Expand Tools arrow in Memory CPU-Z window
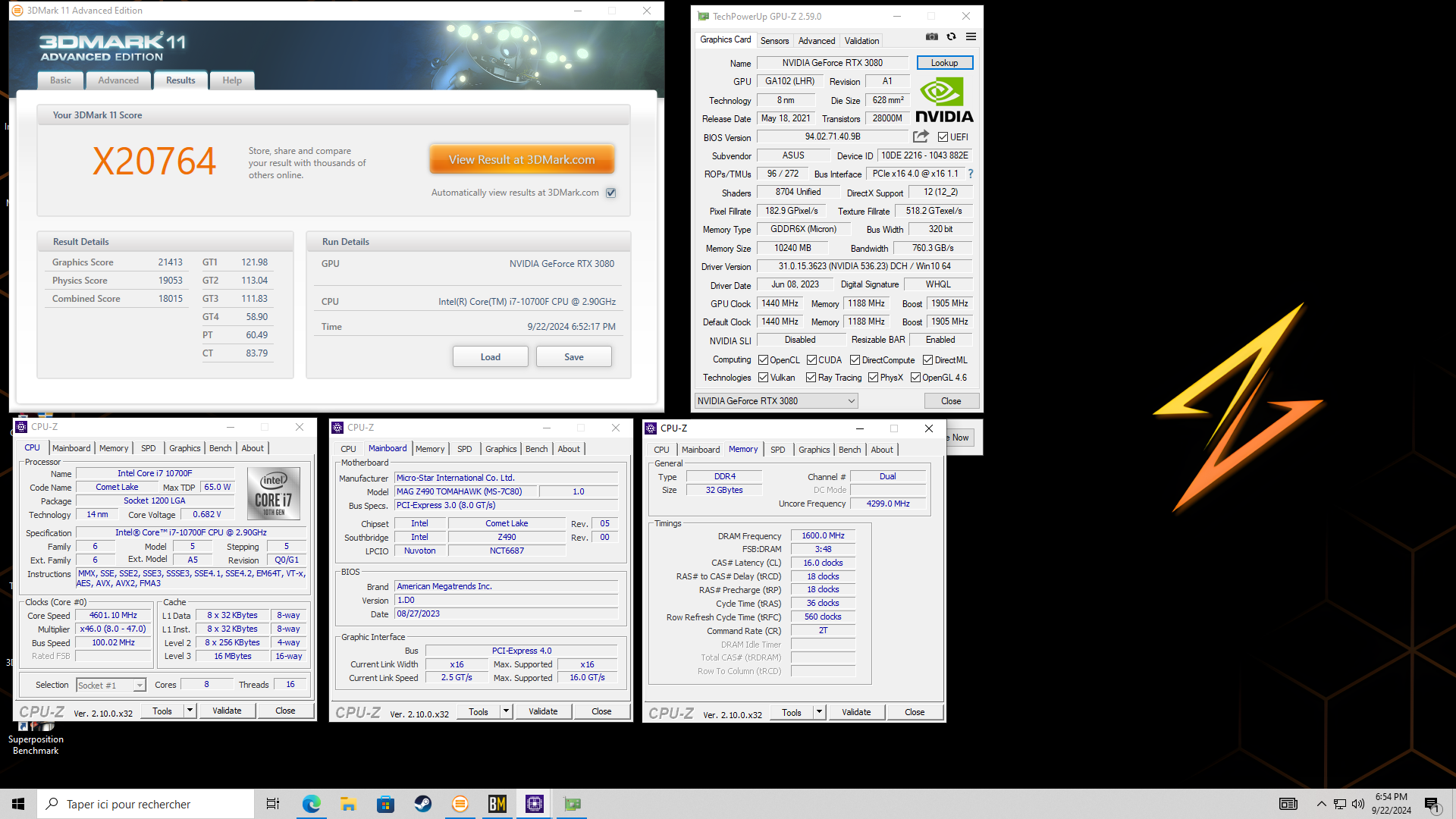The height and width of the screenshot is (819, 1456). coord(819,713)
